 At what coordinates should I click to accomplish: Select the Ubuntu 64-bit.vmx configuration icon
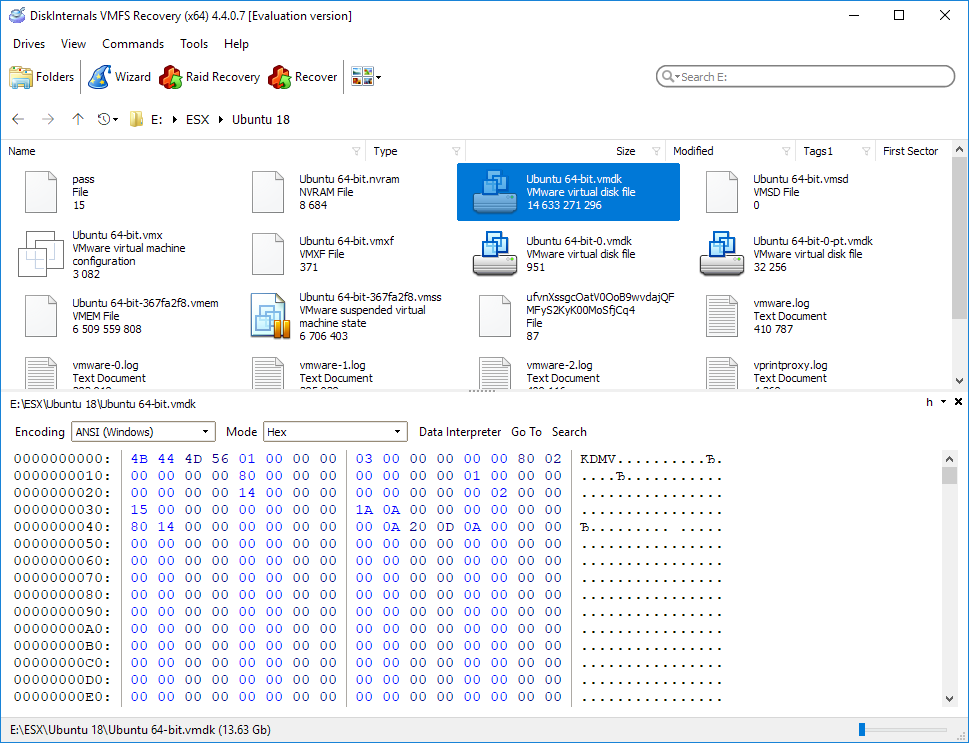(x=41, y=254)
